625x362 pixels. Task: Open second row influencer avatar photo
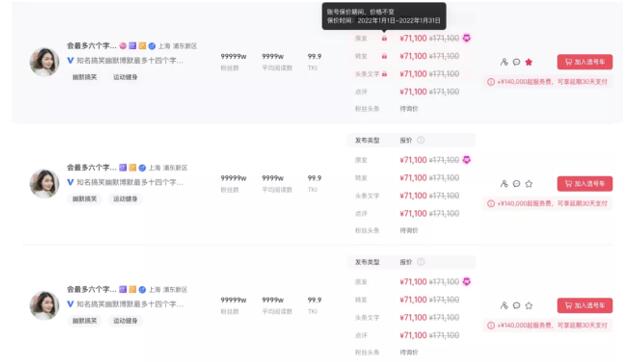(45, 184)
